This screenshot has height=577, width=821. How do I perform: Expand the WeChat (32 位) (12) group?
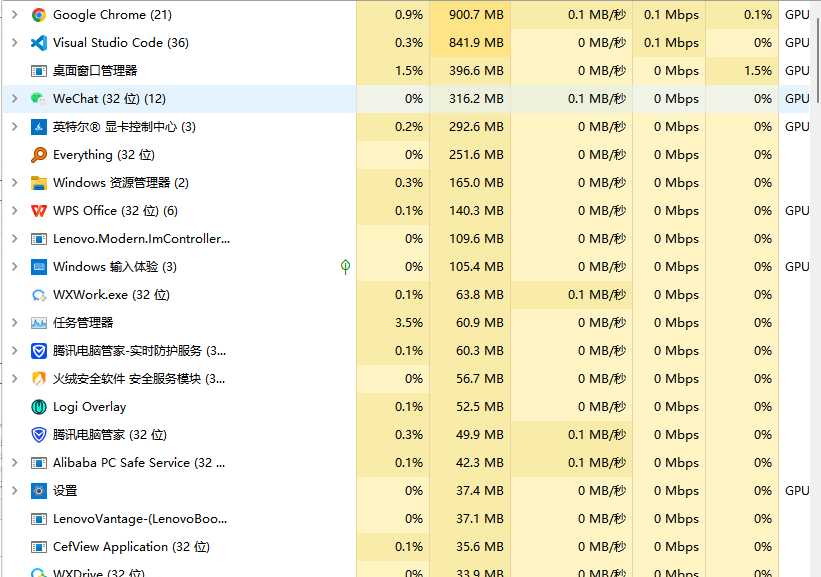pos(15,98)
